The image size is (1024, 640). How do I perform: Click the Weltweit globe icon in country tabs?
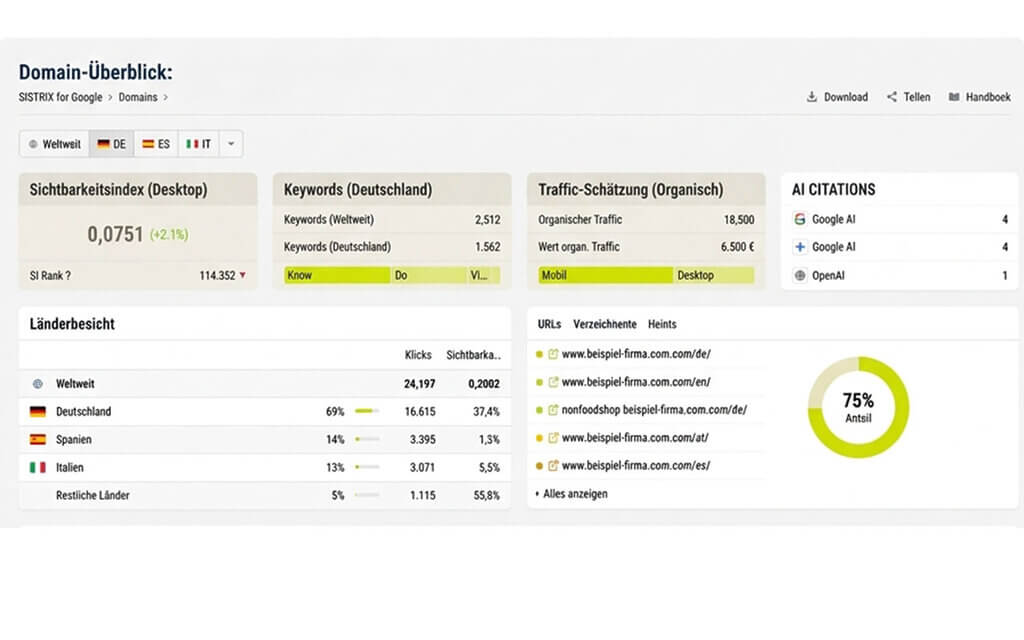(x=33, y=144)
